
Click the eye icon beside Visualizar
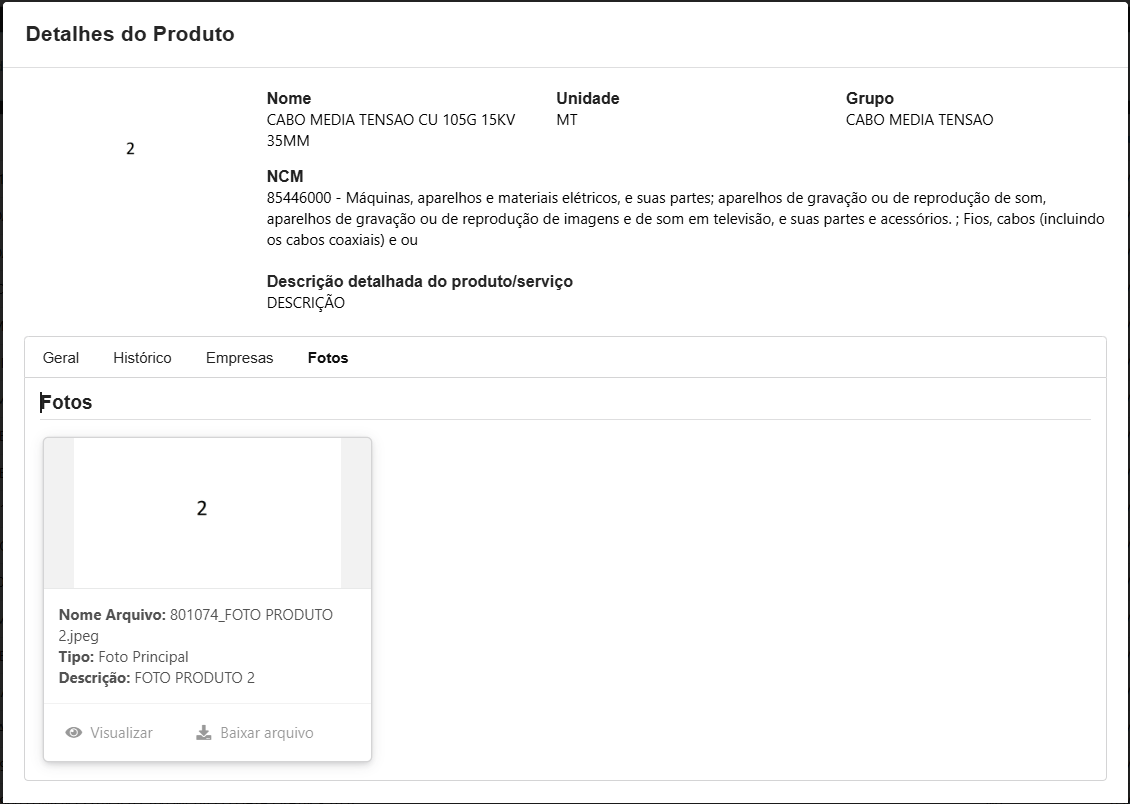pos(73,733)
